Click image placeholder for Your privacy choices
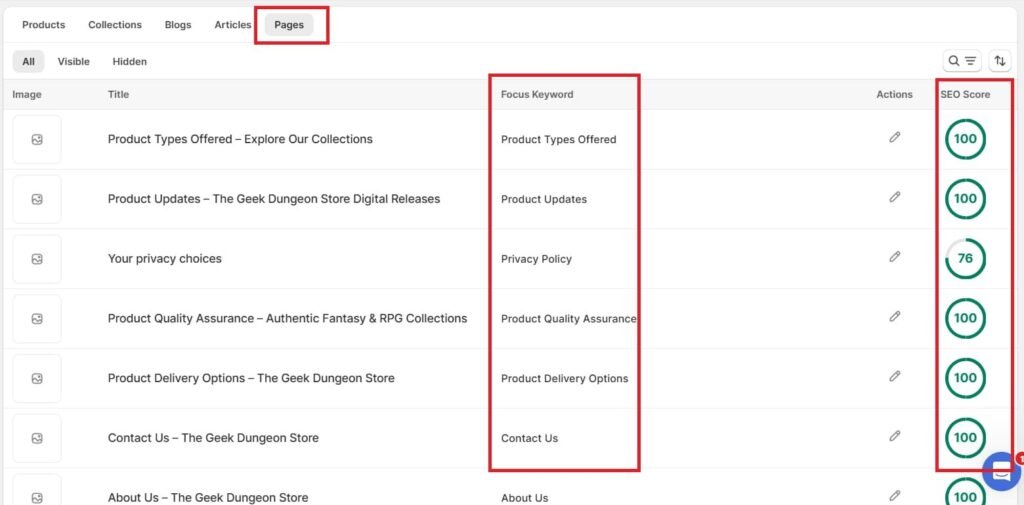The width and height of the screenshot is (1024, 505). [37, 259]
